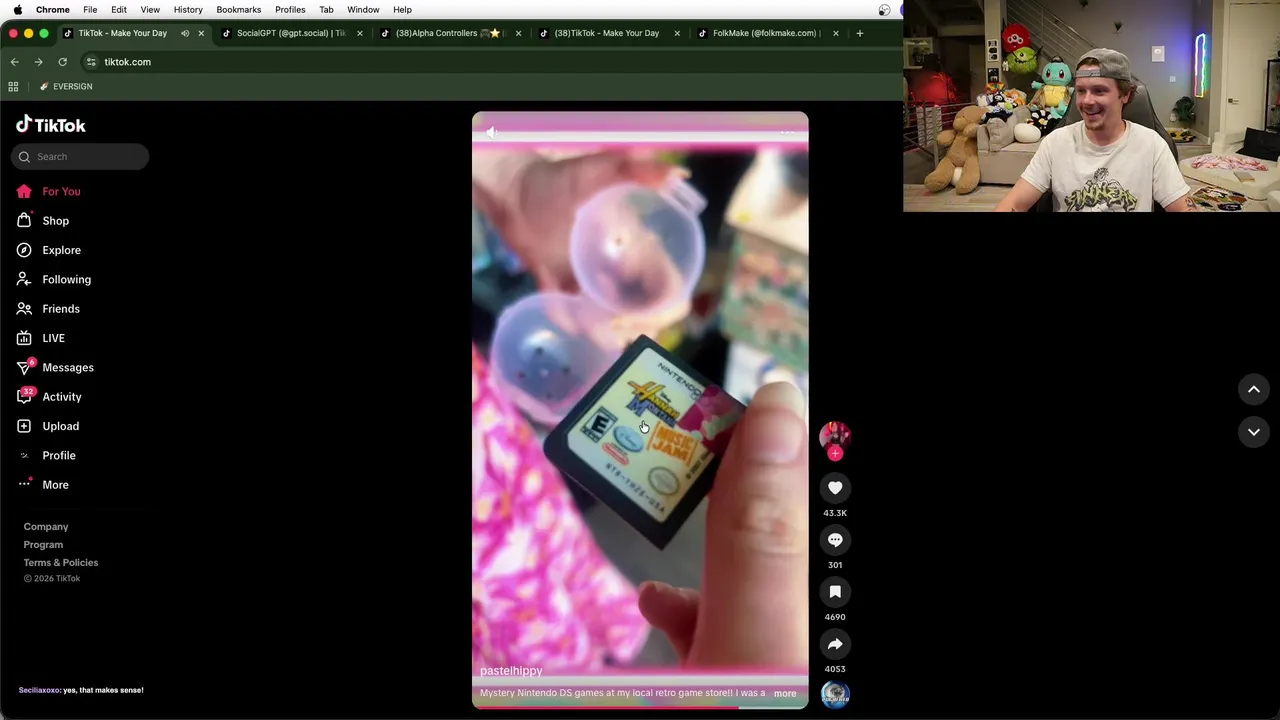Expand the More menu
Screen dimensions: 1280x720
point(55,485)
